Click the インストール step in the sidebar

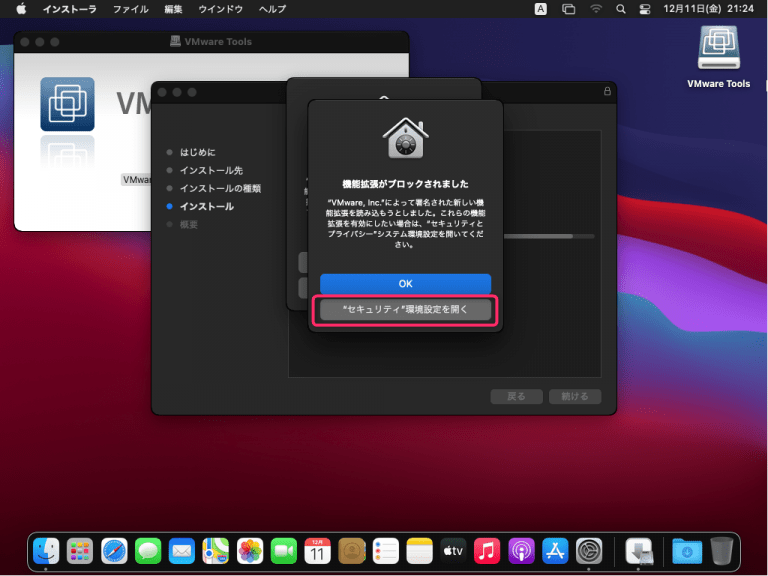(206, 207)
